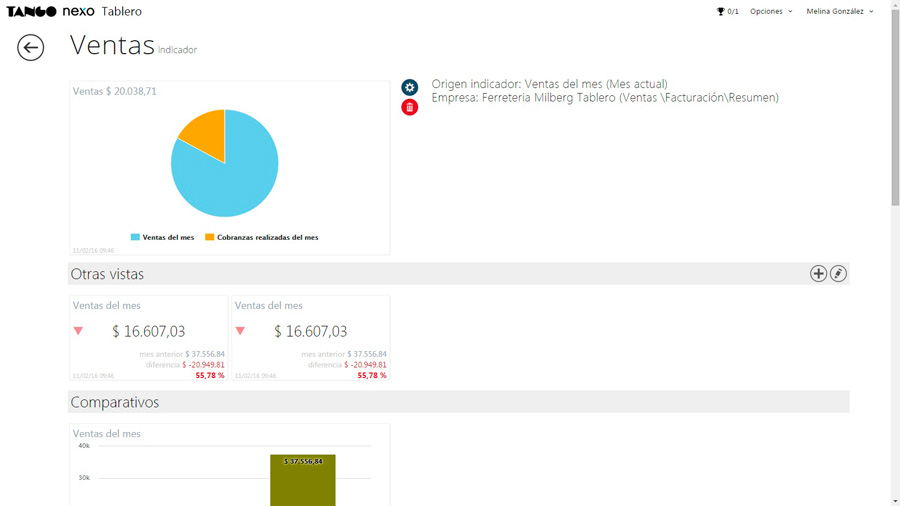Click Ventas $ 20.038,71 chart title

click(x=114, y=91)
